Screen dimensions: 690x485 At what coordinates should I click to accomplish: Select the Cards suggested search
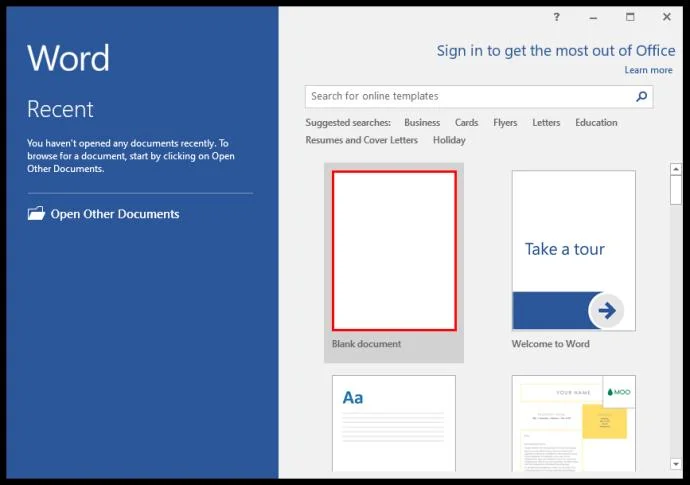click(x=466, y=122)
